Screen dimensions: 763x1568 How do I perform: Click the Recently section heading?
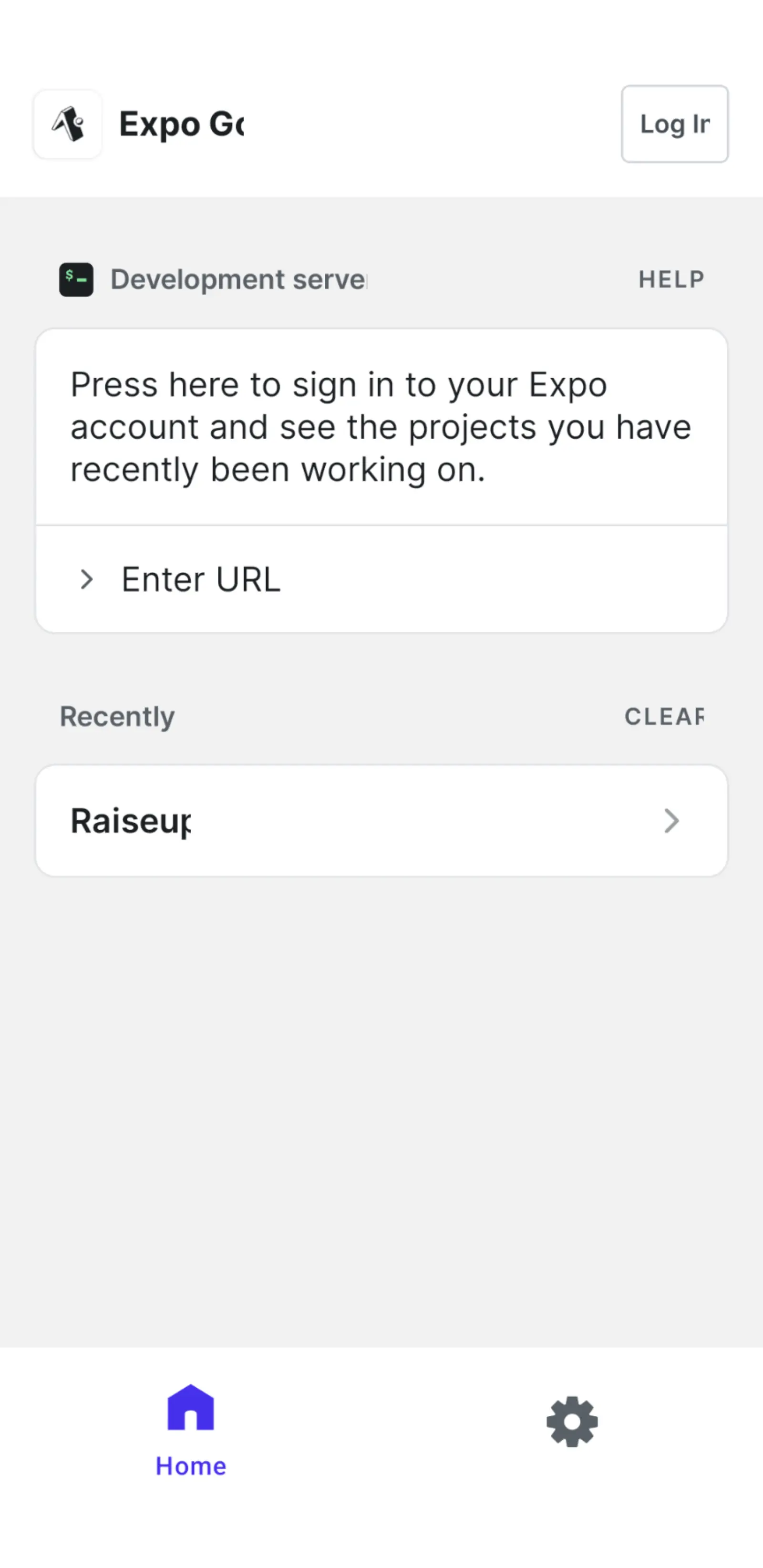click(x=117, y=716)
